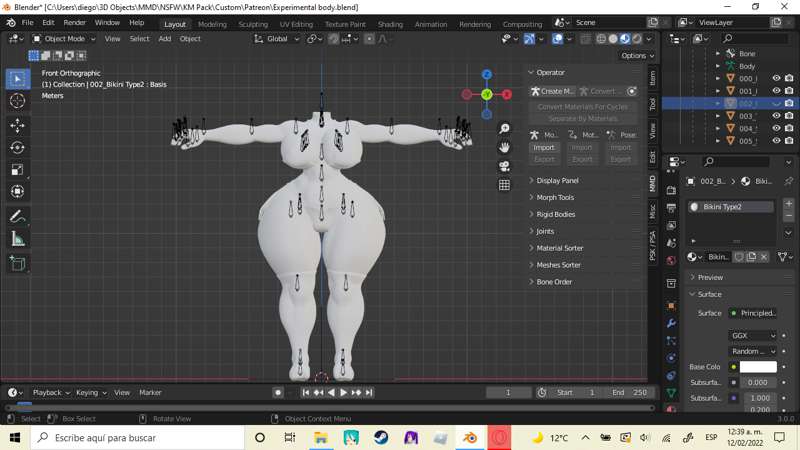Open the Output properties tab icon
Viewport: 800px width, 450px height.
(x=671, y=208)
